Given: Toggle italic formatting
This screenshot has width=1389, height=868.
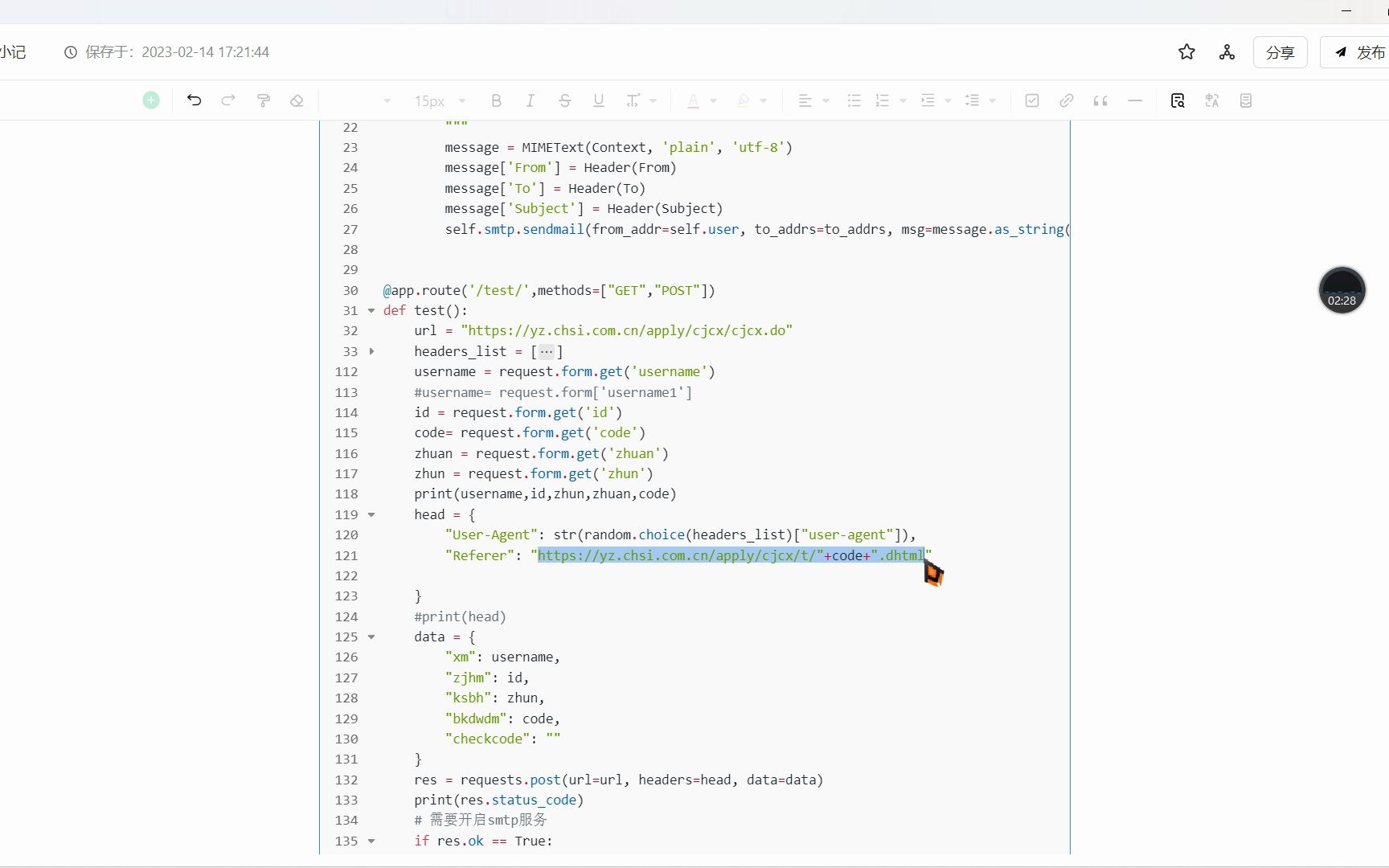Looking at the screenshot, I should click(x=530, y=100).
